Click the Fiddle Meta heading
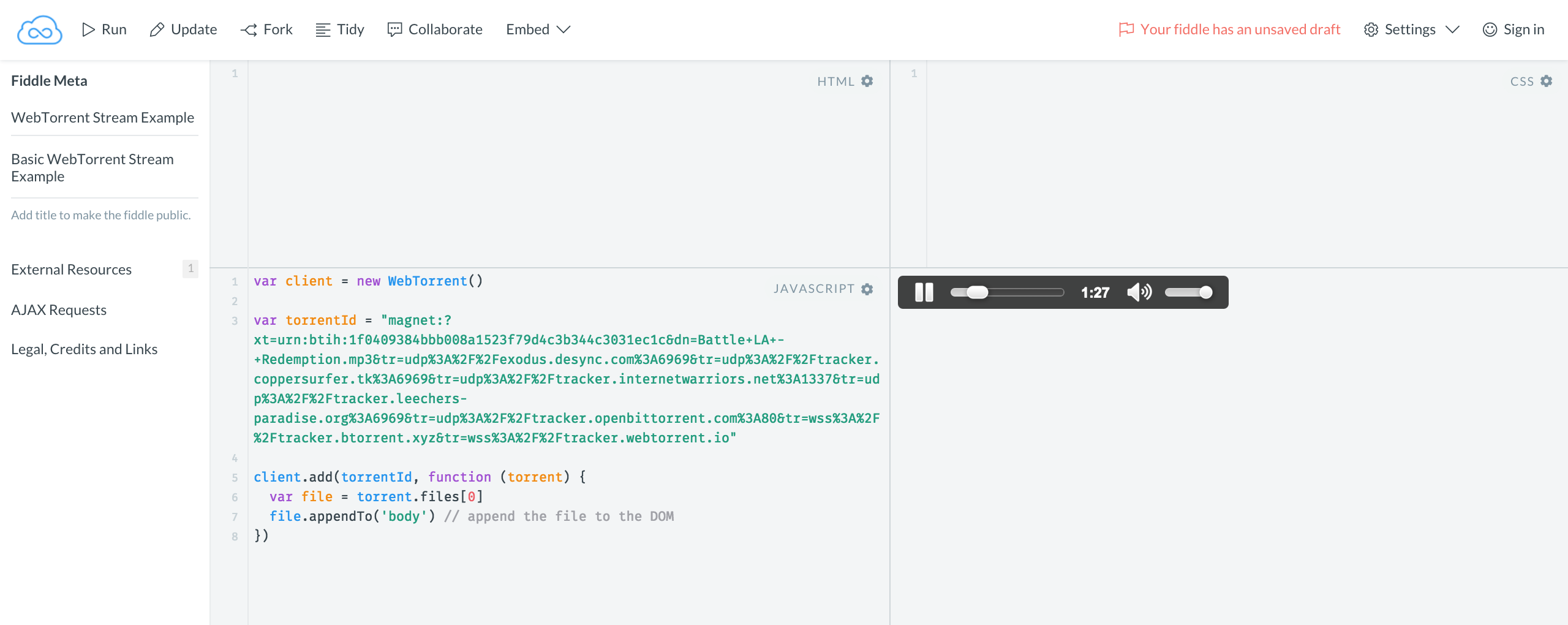Viewport: 1568px width, 625px height. point(49,80)
